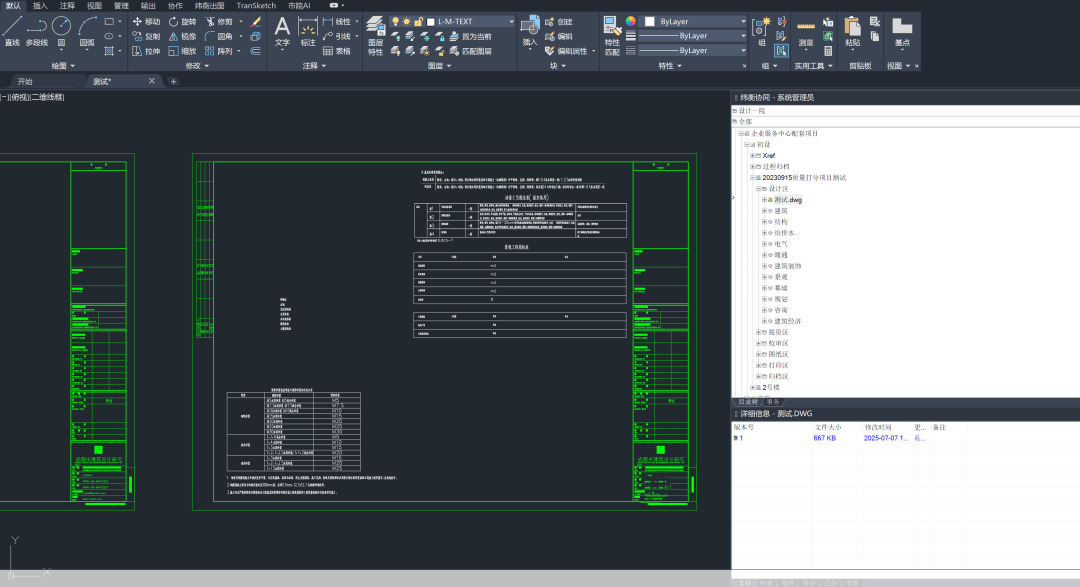The width and height of the screenshot is (1080, 587).
Task: Select the 直线 (Line) drawing tool
Action: 12,28
